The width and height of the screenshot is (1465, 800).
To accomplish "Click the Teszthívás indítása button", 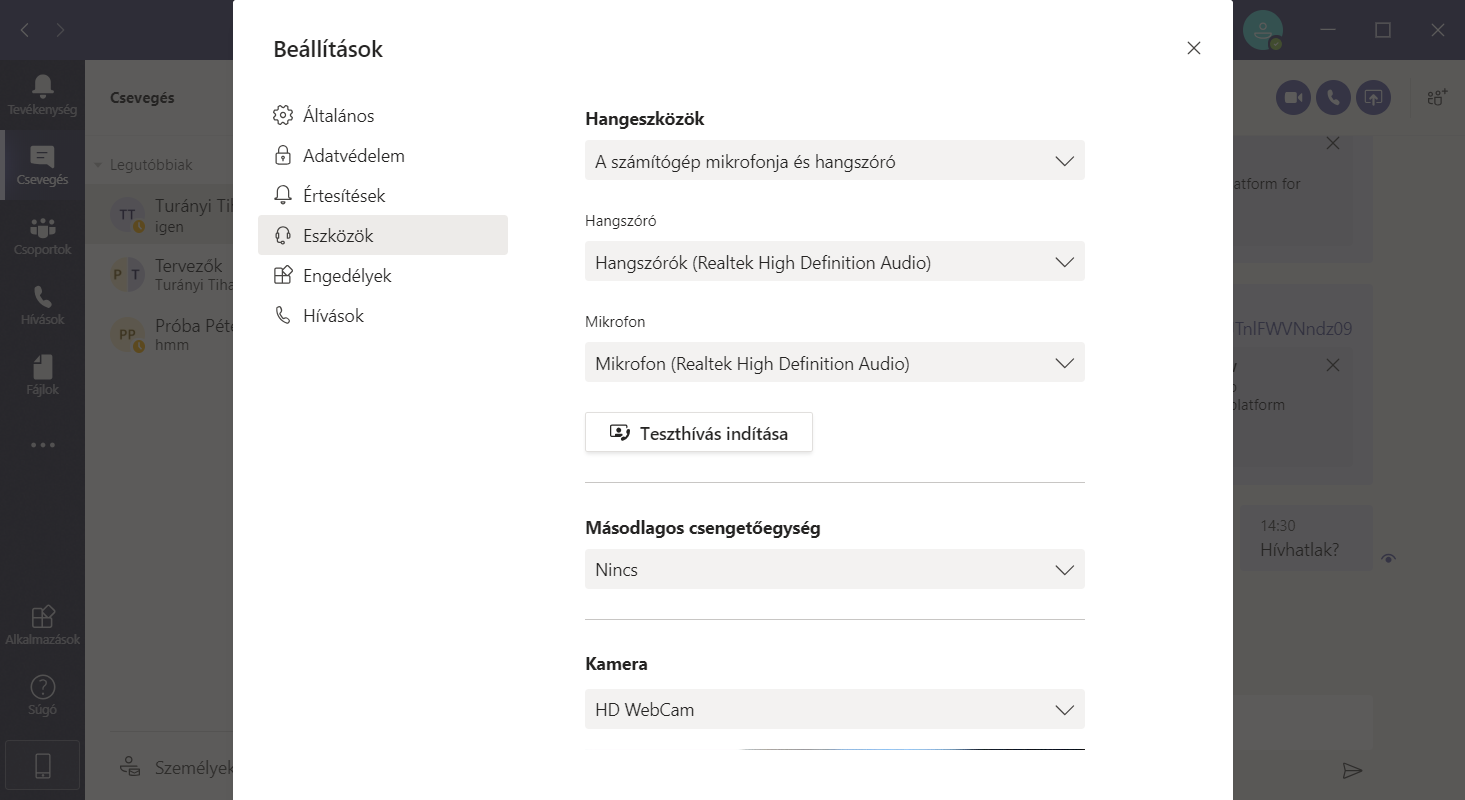I will pyautogui.click(x=698, y=433).
